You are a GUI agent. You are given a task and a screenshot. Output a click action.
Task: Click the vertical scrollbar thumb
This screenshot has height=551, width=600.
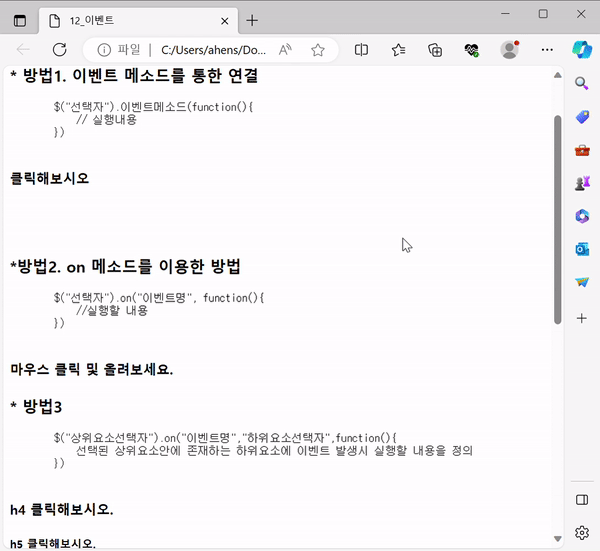click(558, 220)
